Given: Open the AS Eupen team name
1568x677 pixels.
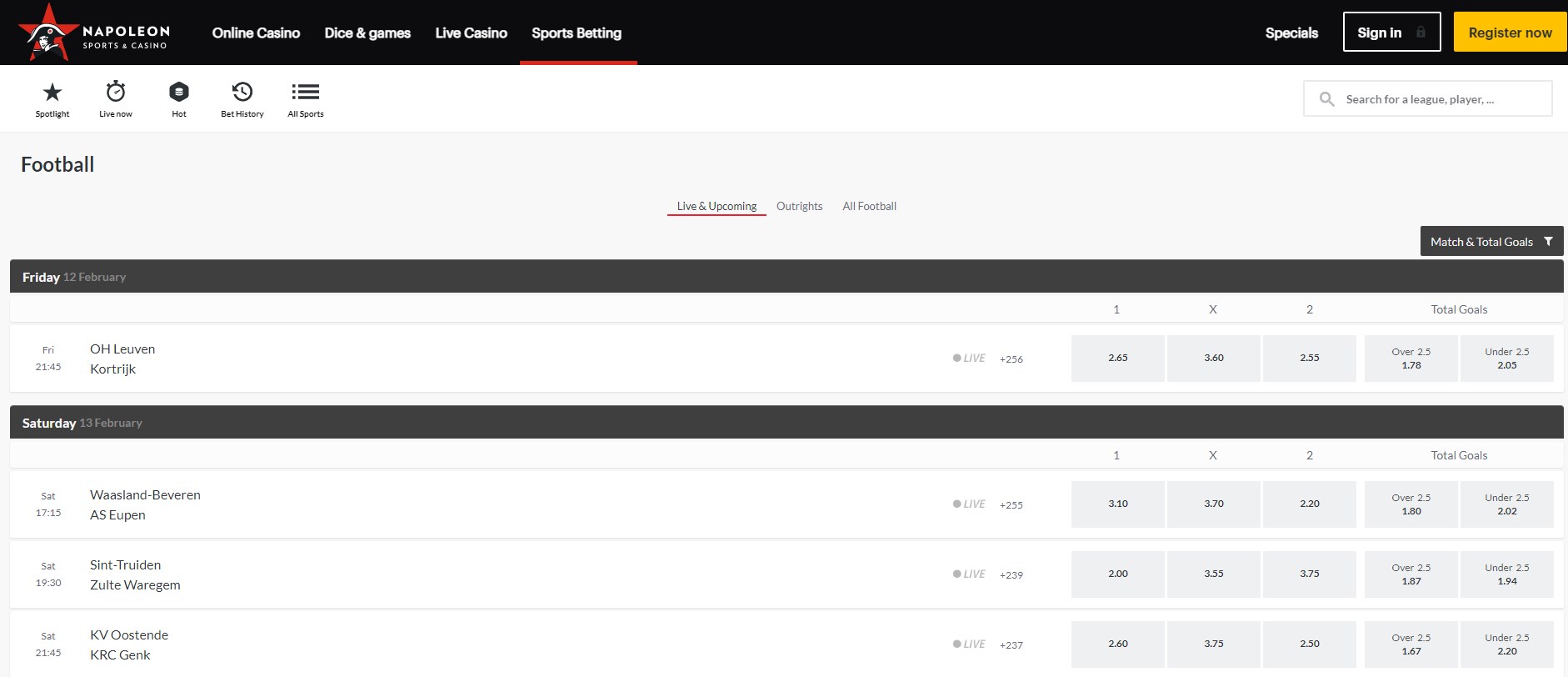Looking at the screenshot, I should 117,514.
